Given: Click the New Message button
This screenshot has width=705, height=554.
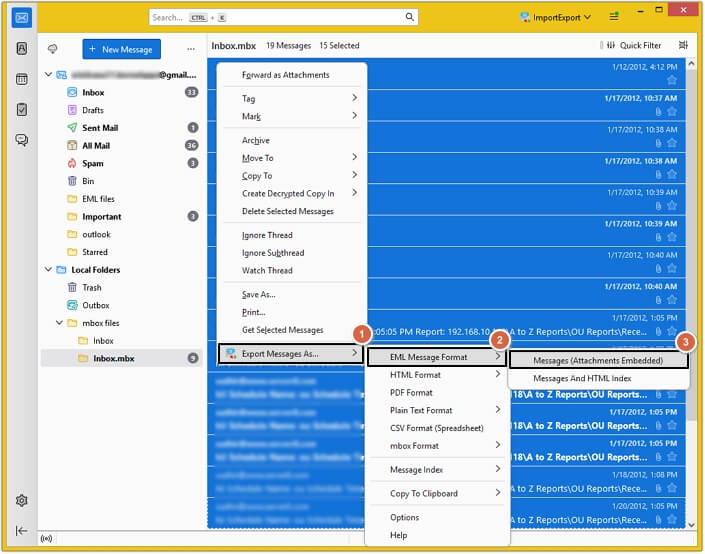Looking at the screenshot, I should (x=121, y=49).
